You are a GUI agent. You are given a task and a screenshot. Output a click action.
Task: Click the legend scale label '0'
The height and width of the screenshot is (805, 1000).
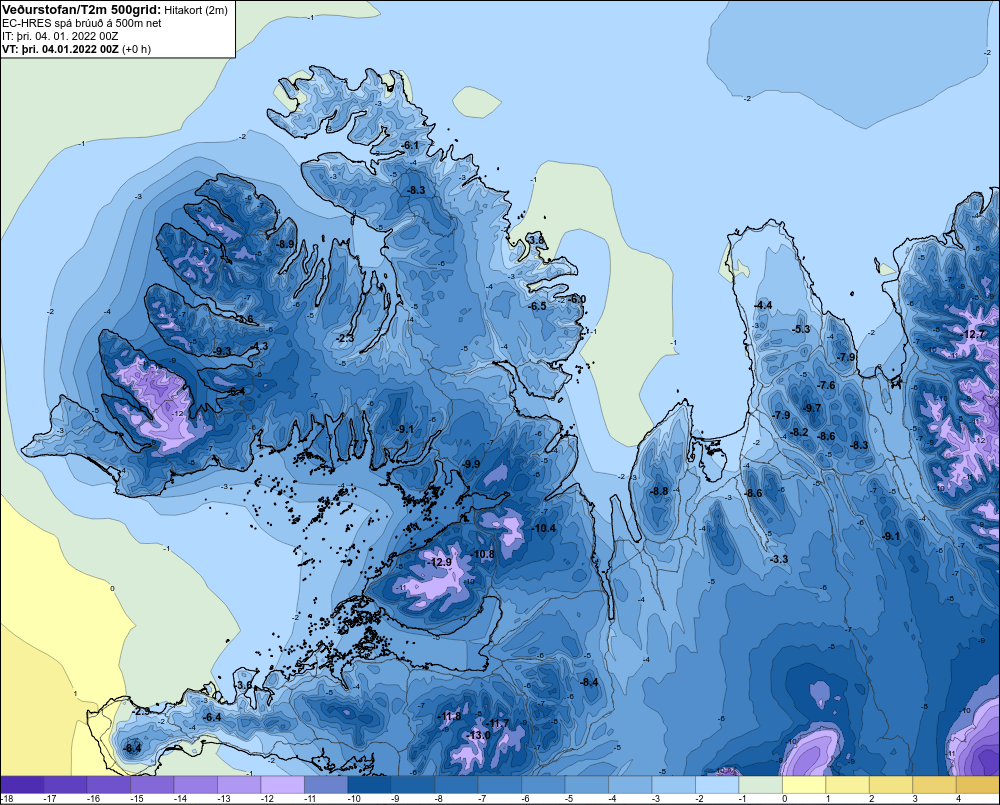click(784, 799)
